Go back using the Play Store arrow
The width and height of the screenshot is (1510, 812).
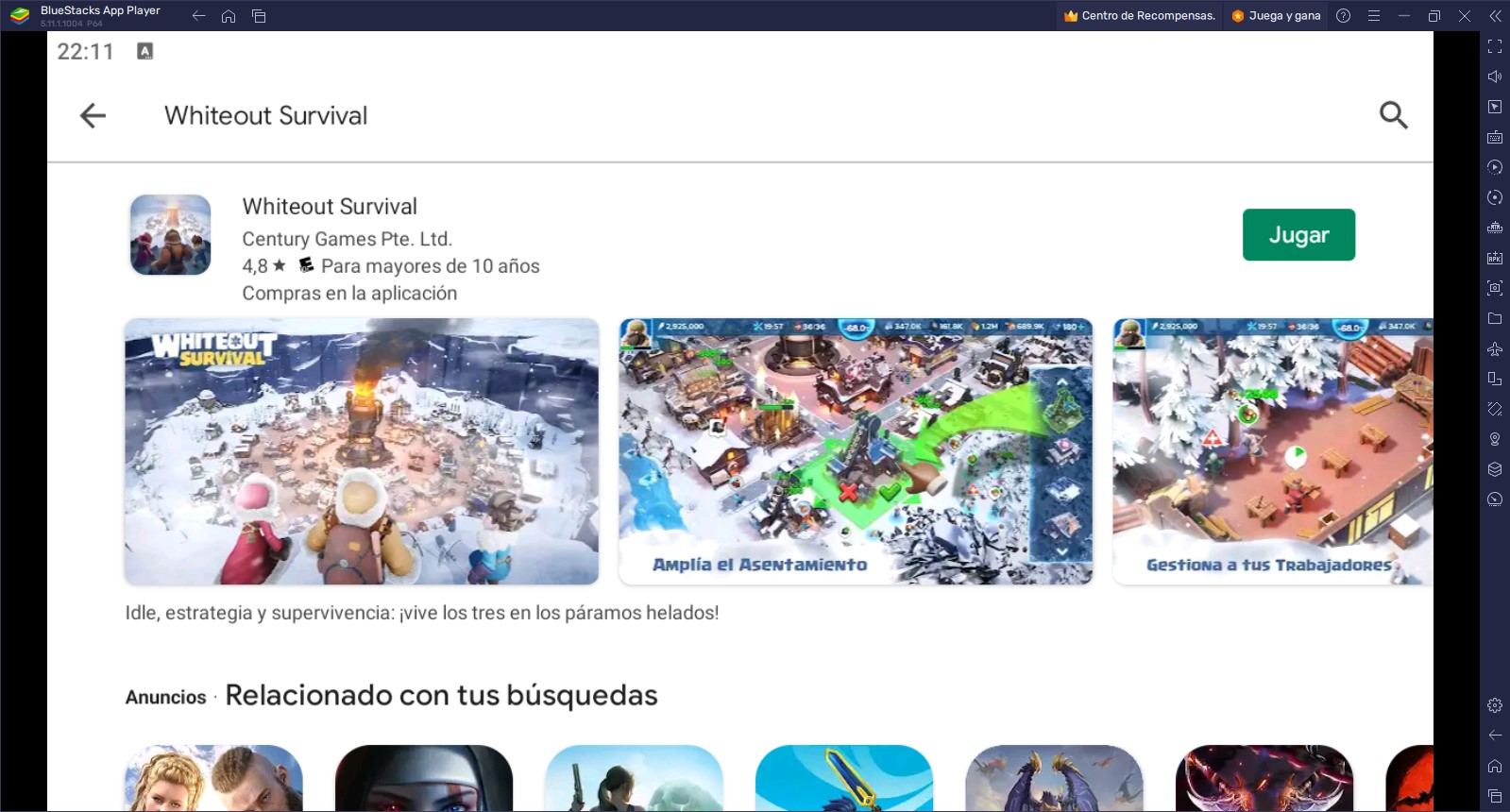(93, 115)
